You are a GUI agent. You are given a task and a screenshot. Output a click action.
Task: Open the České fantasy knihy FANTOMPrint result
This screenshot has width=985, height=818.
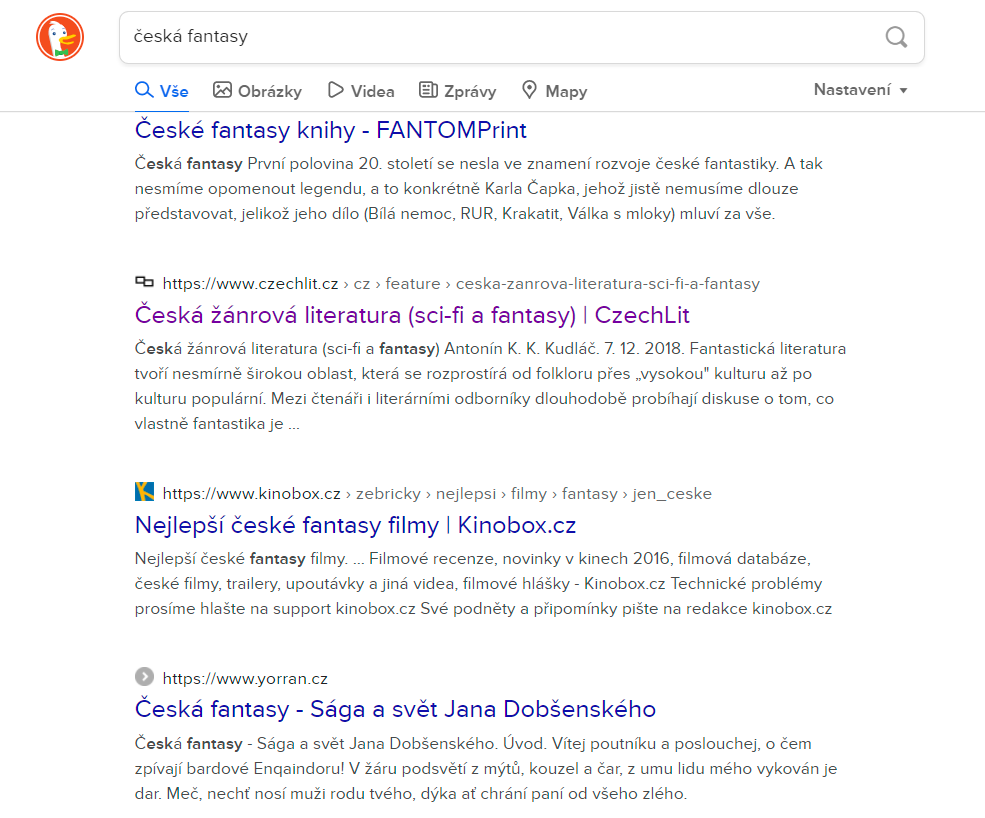pyautogui.click(x=330, y=130)
